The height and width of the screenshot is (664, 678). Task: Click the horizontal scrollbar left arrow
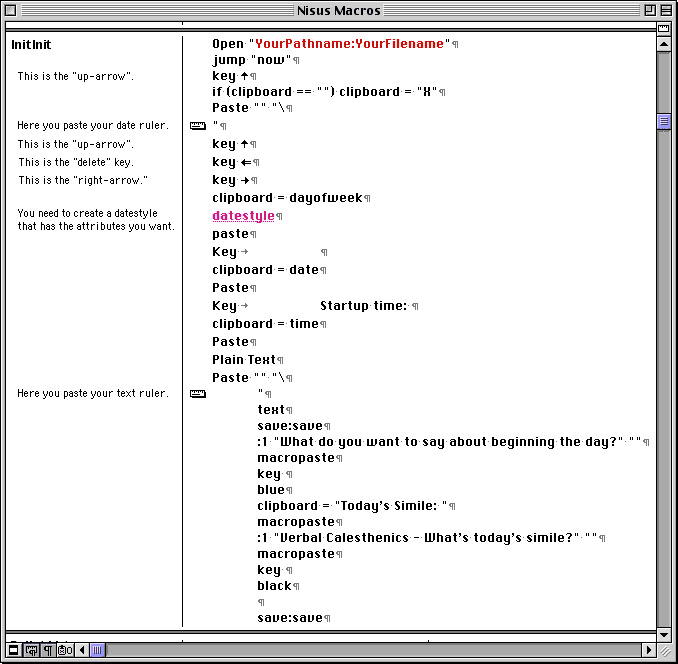[x=81, y=650]
